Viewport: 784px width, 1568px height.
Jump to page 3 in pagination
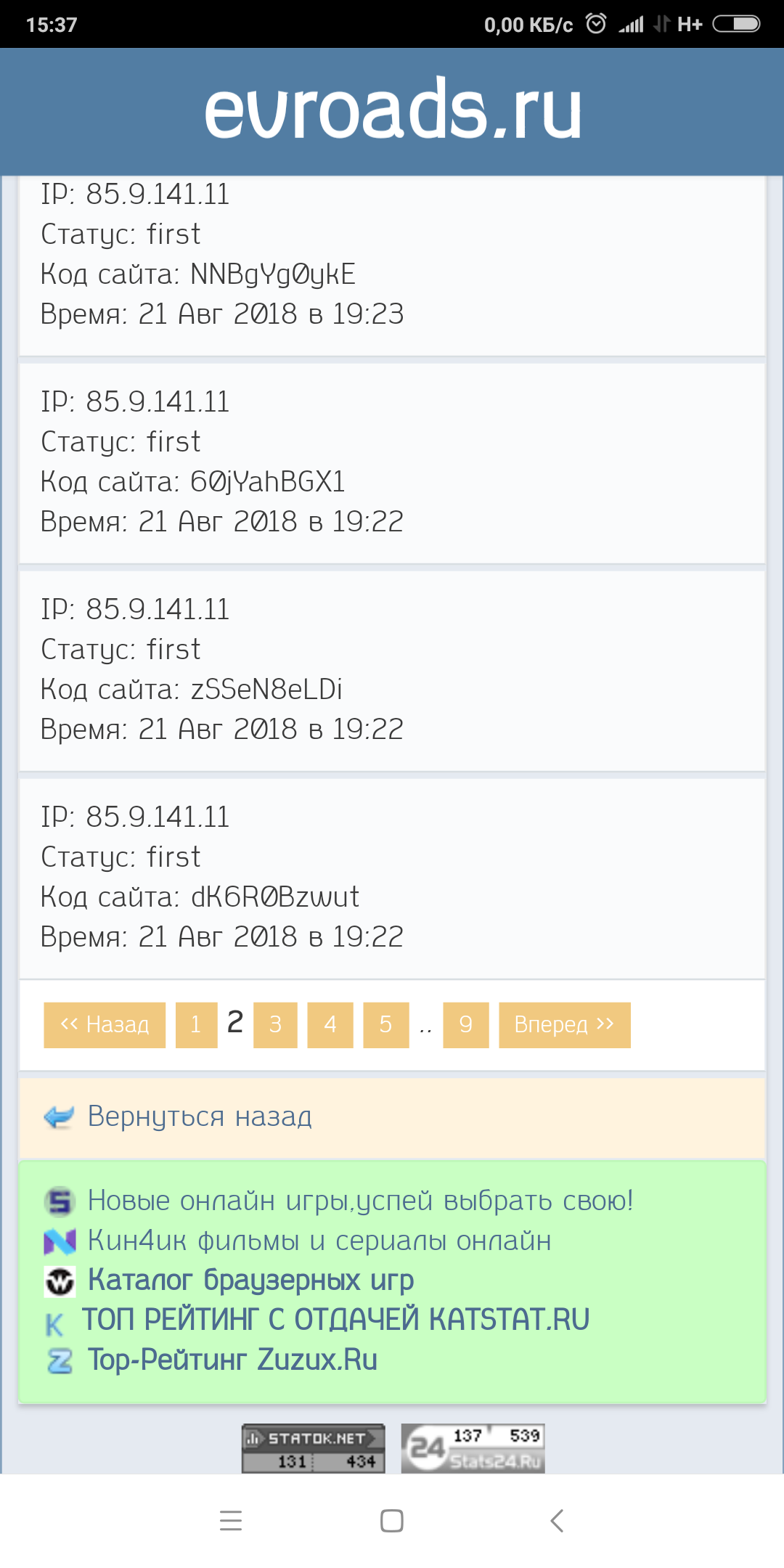(275, 1025)
